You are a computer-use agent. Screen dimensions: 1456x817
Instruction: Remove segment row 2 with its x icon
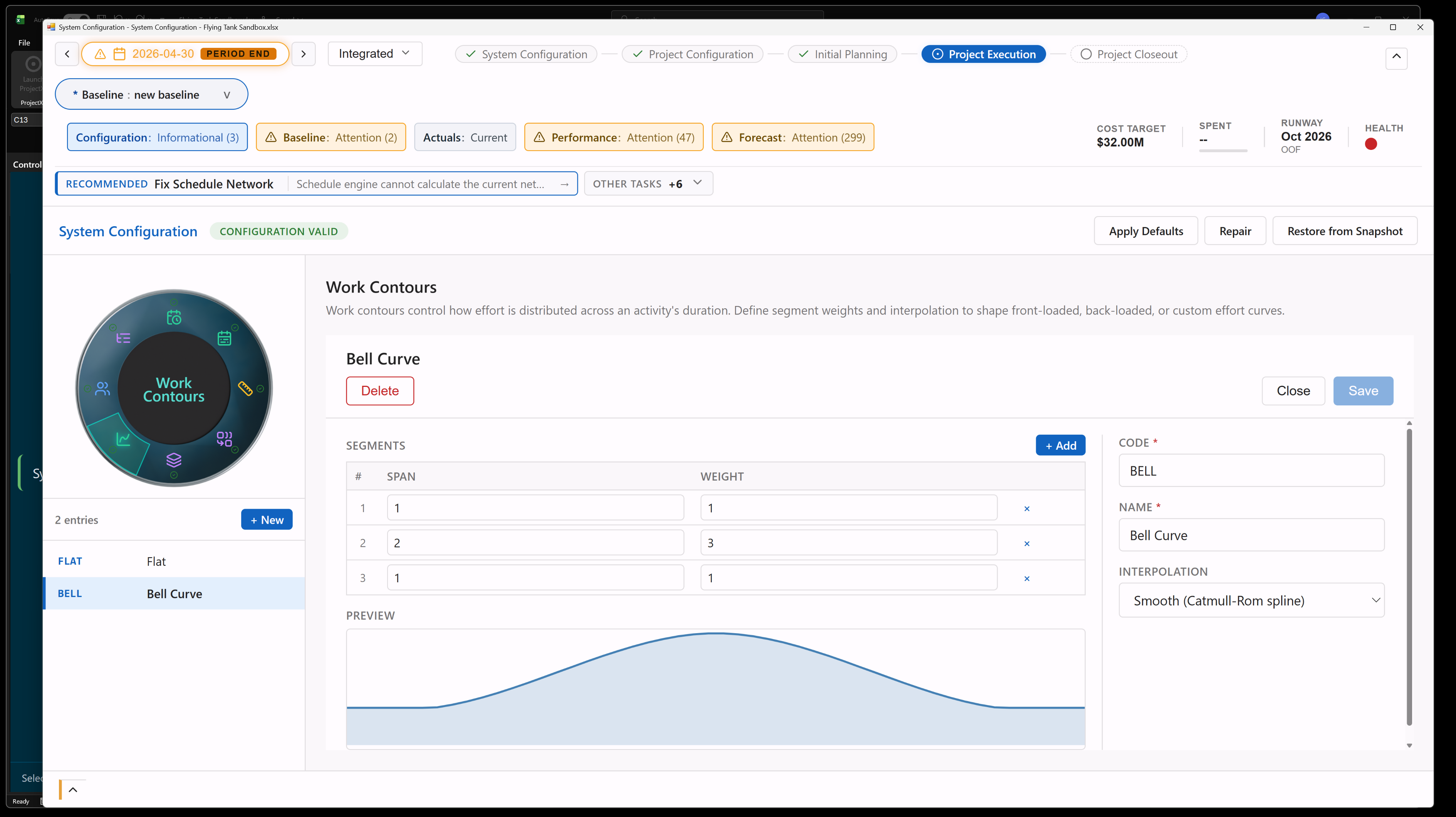tap(1027, 543)
